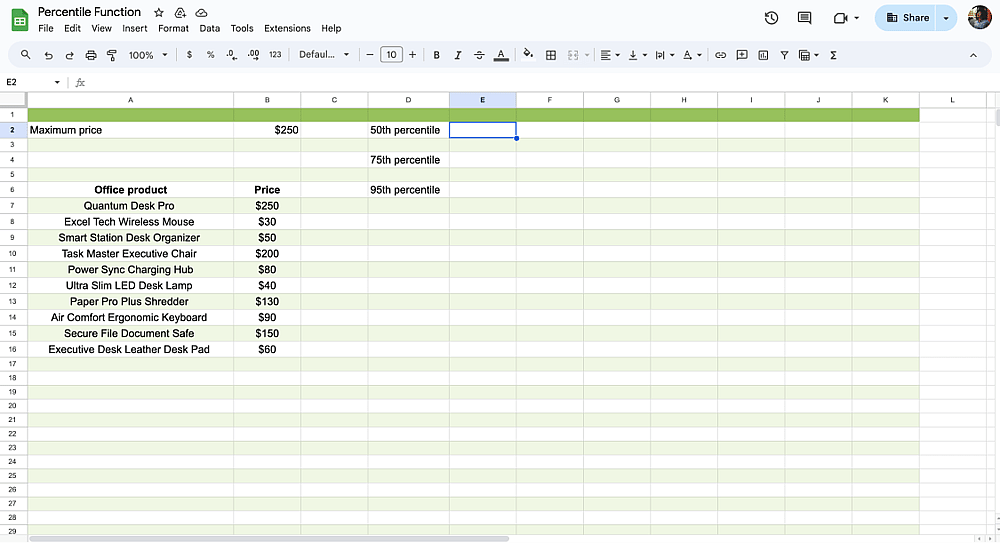Open share options dropdown arrow
The height and width of the screenshot is (543, 1000).
coord(946,18)
